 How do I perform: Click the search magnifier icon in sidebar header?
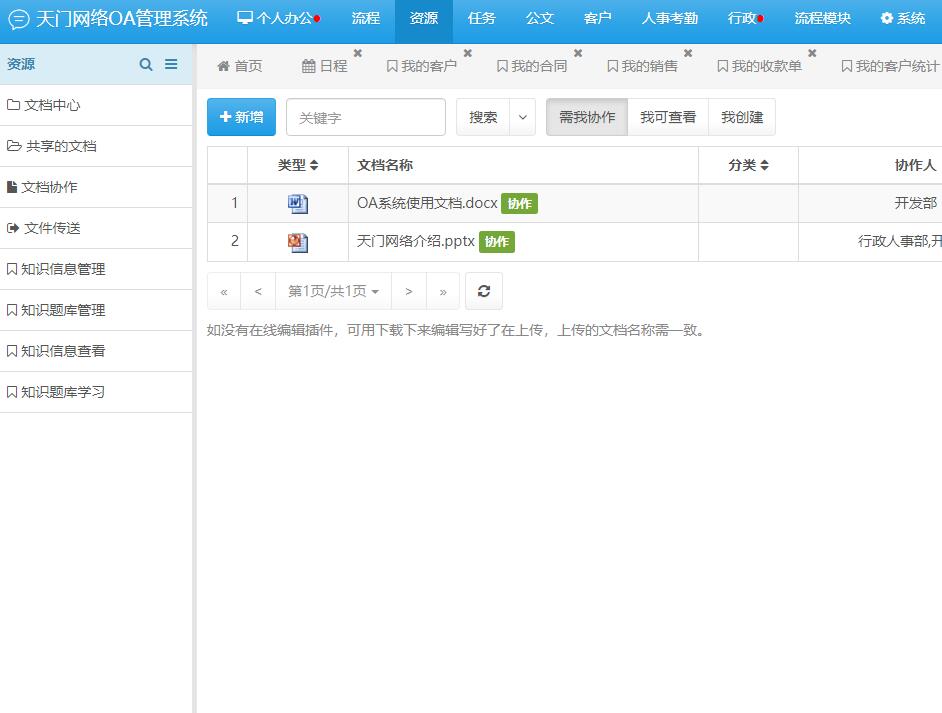click(x=146, y=64)
